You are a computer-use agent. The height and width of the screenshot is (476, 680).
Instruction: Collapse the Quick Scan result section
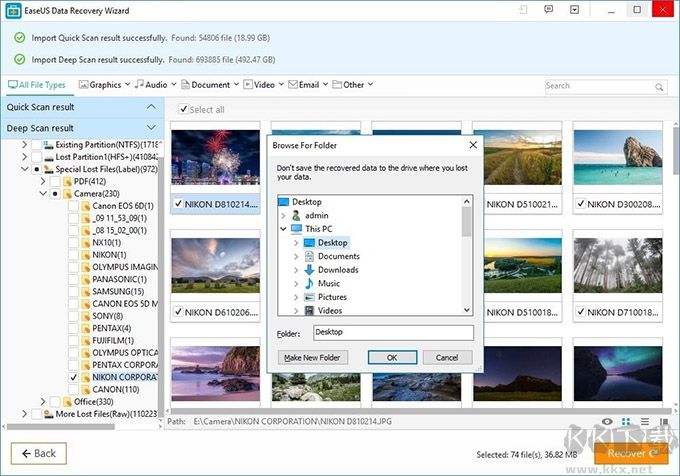151,106
